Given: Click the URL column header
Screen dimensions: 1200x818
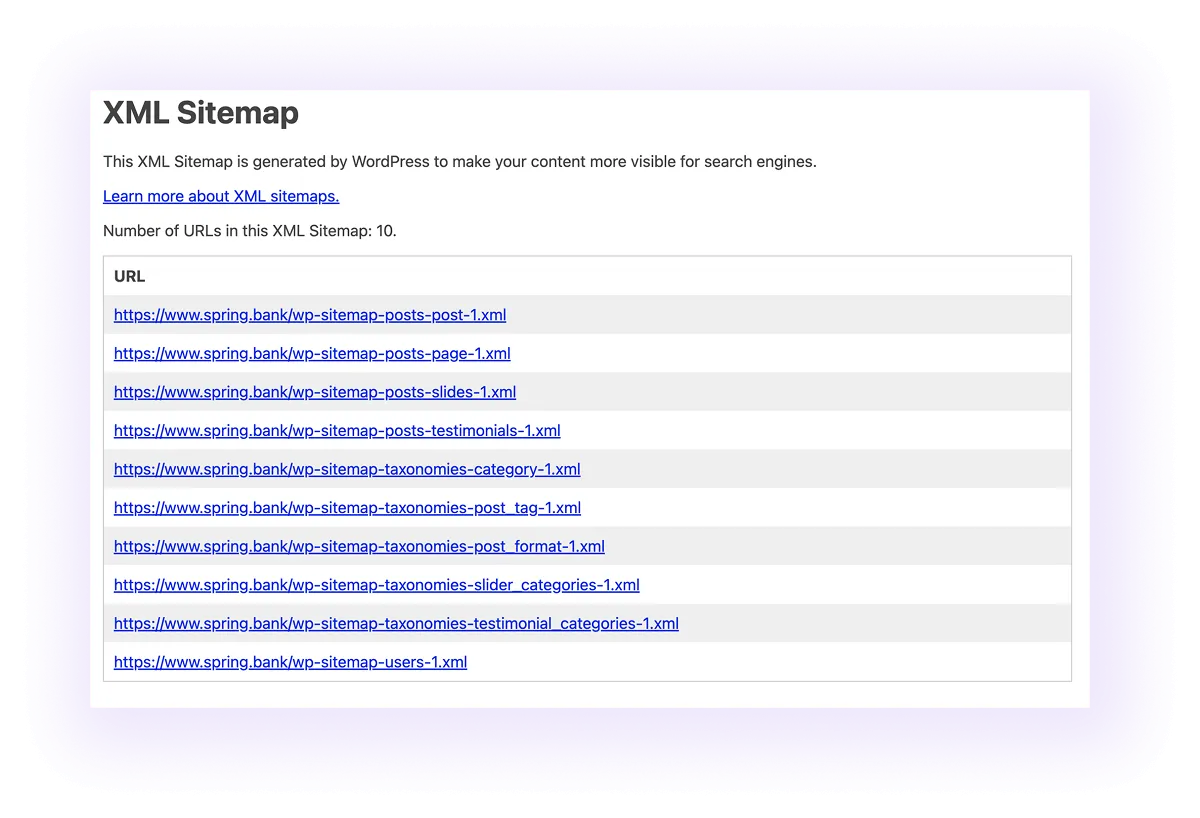Looking at the screenshot, I should point(129,276).
